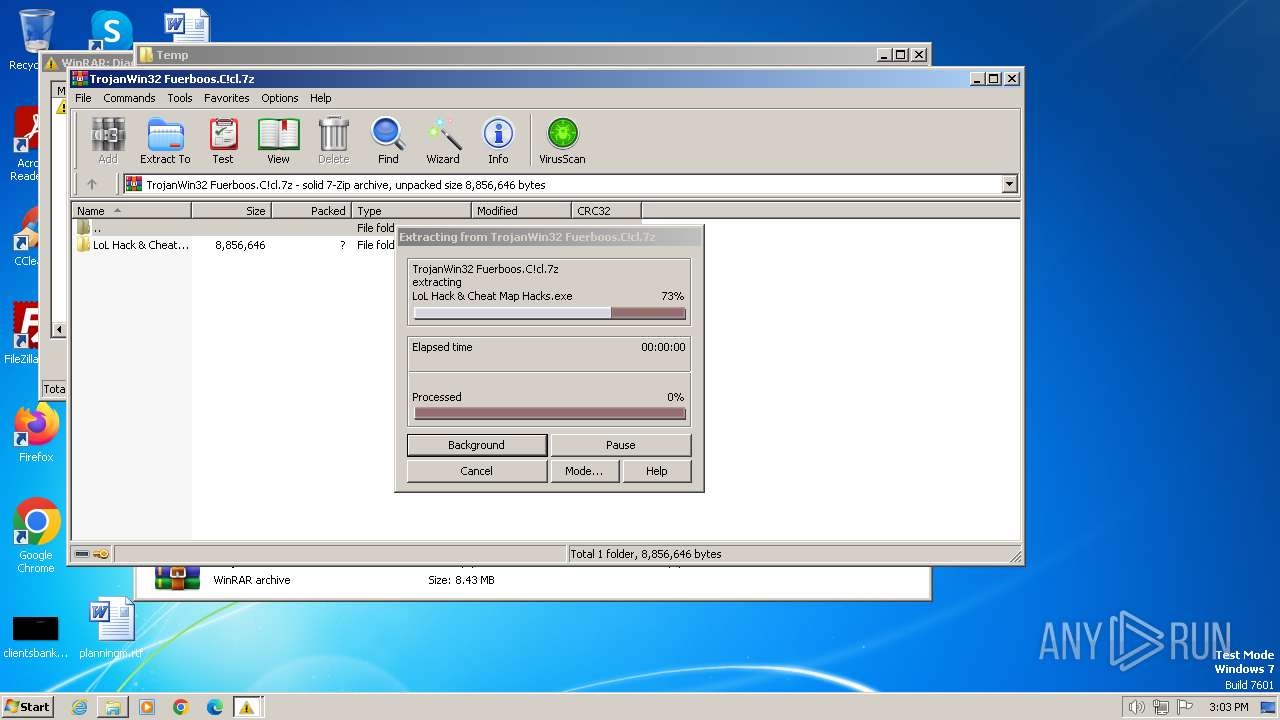Open the planningm.rtf desktop document
The height and width of the screenshot is (720, 1280).
pyautogui.click(x=111, y=629)
